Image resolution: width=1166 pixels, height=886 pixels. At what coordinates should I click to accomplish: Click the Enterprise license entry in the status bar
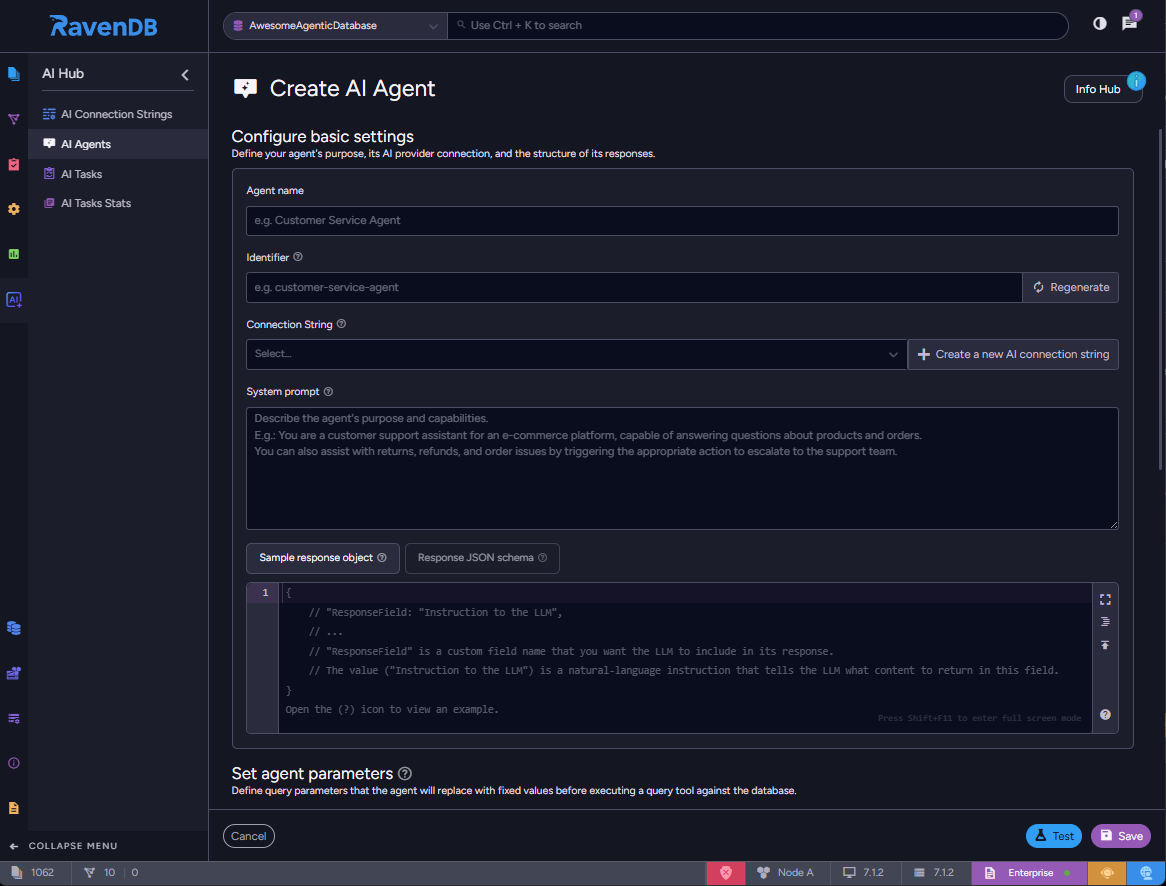pyautogui.click(x=1029, y=873)
